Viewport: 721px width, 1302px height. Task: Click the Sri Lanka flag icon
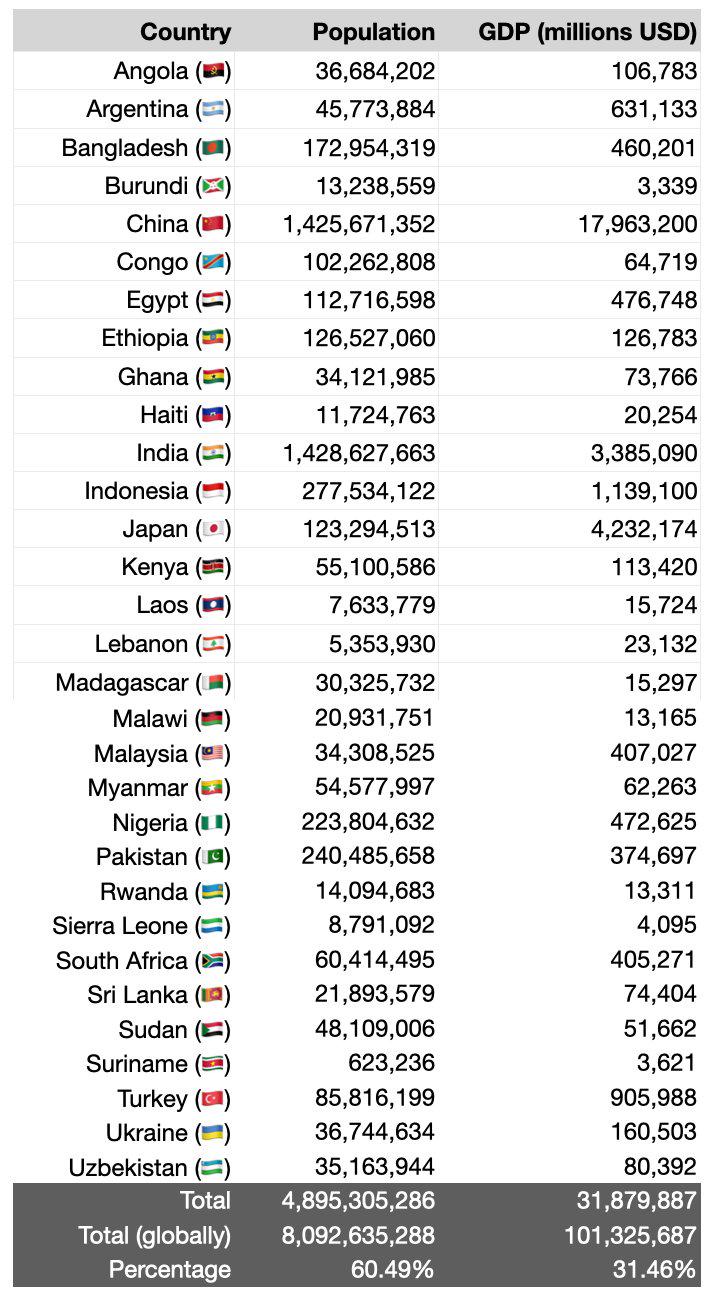(213, 995)
